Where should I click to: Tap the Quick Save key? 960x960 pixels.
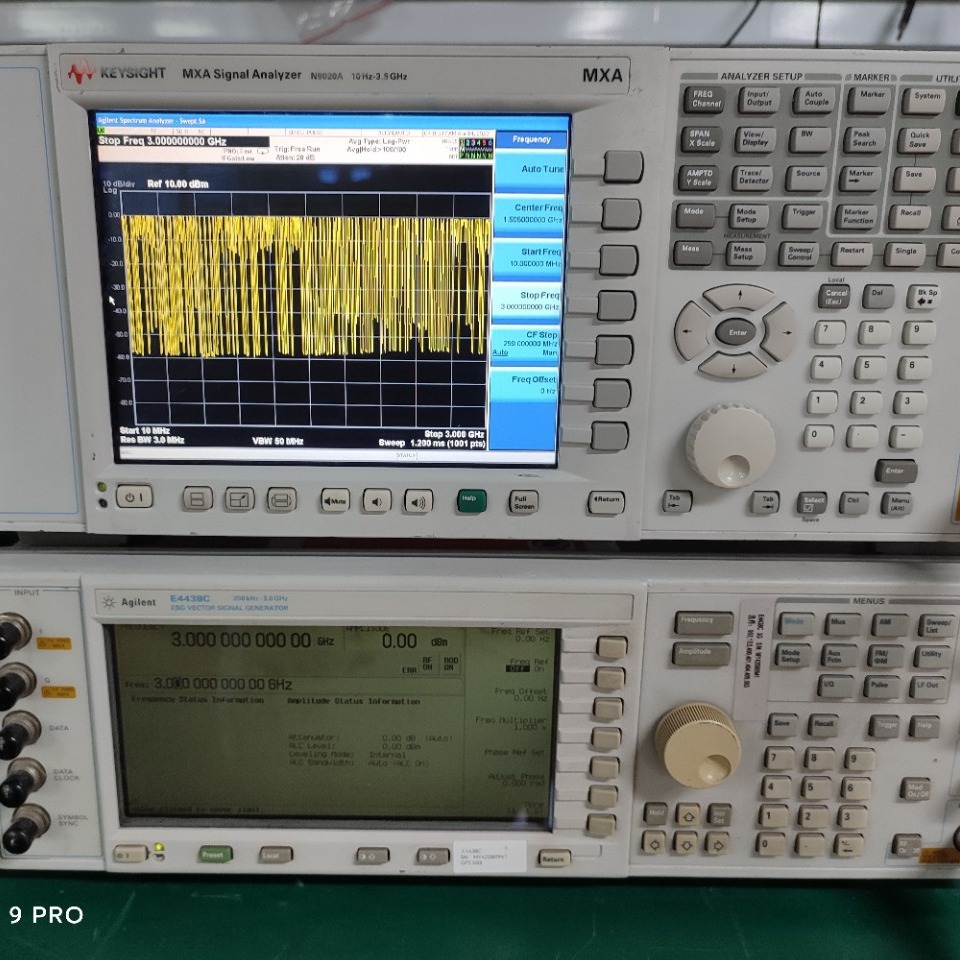pyautogui.click(x=918, y=140)
